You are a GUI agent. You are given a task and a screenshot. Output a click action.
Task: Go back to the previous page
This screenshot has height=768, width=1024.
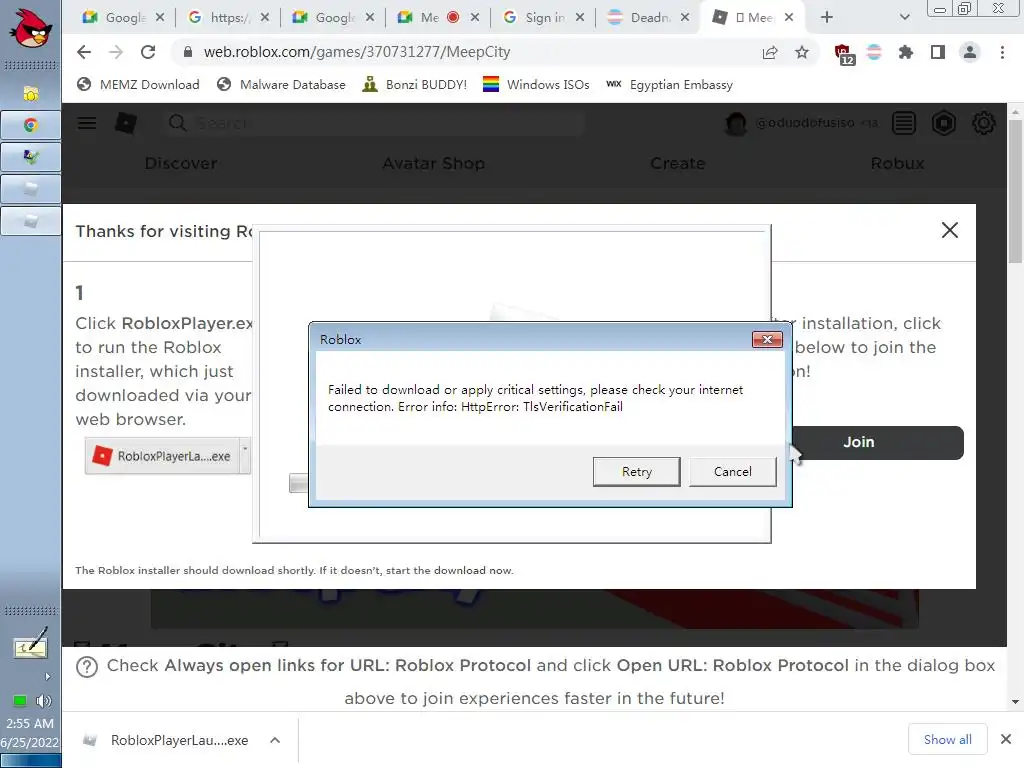[84, 52]
